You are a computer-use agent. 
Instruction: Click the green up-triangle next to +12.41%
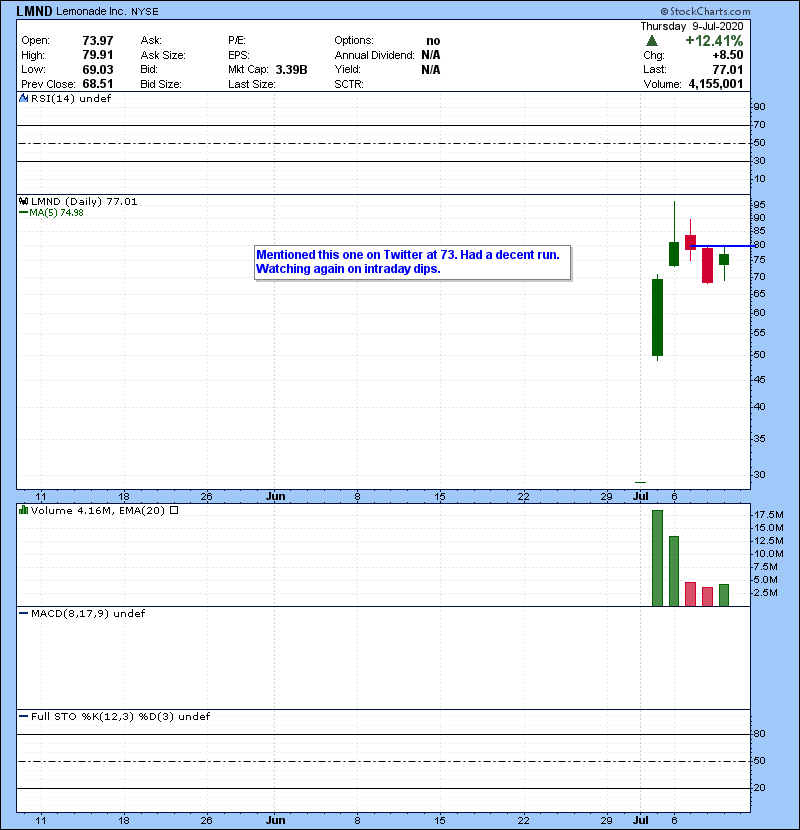pyautogui.click(x=652, y=41)
